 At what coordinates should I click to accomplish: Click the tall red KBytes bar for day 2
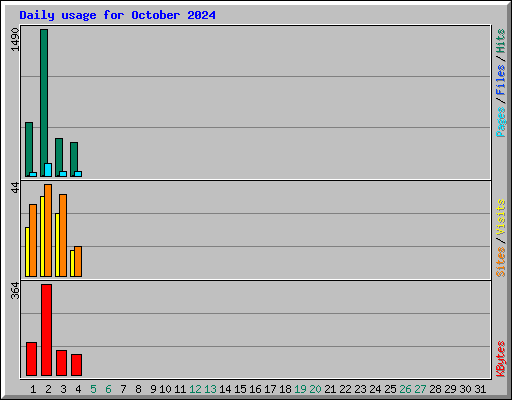(x=47, y=330)
